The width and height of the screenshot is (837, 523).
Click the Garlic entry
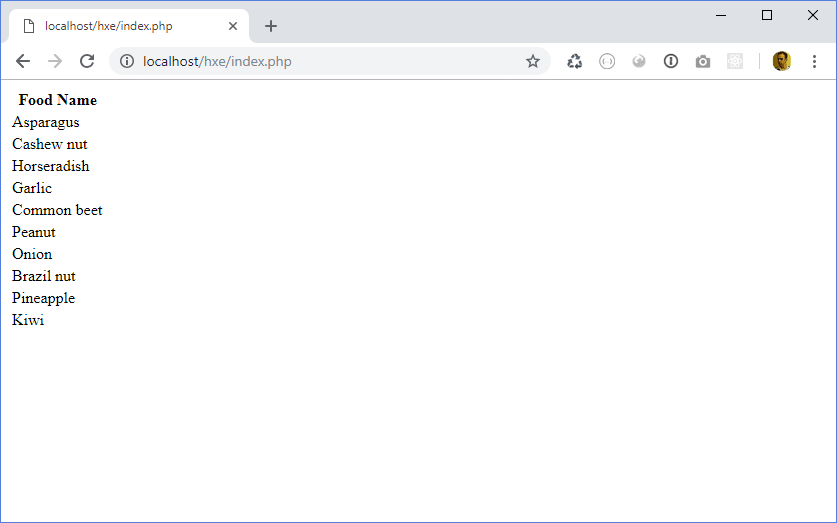[32, 188]
